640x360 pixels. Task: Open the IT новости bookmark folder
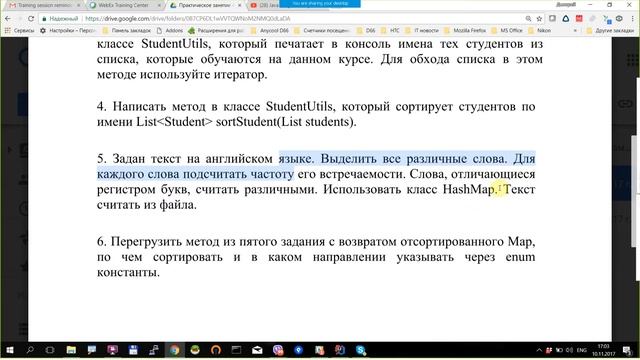[x=422, y=31]
